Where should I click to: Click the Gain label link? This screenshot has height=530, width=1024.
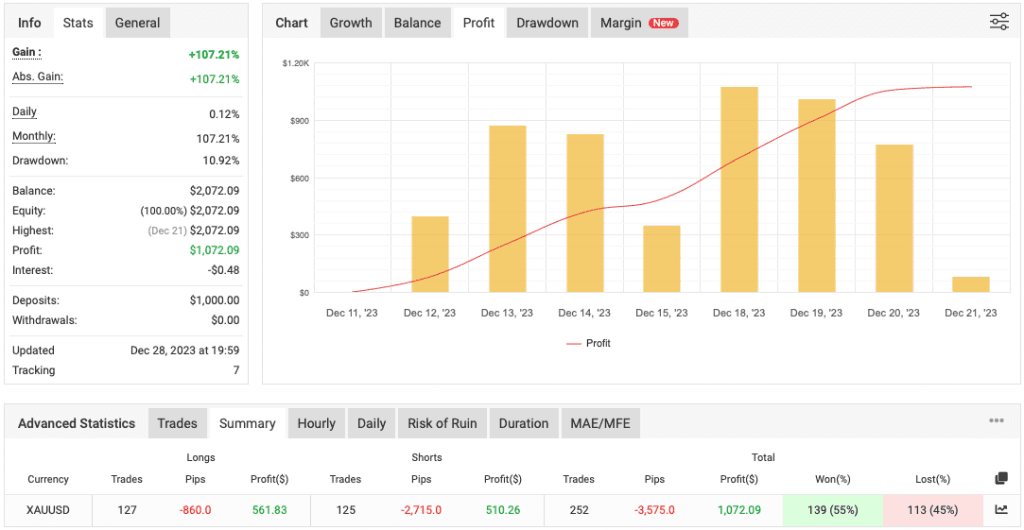pos(27,52)
